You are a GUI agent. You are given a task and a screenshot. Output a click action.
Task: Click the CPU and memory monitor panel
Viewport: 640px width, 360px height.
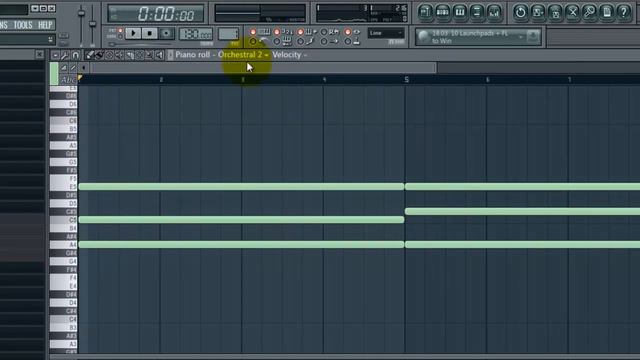[362, 13]
